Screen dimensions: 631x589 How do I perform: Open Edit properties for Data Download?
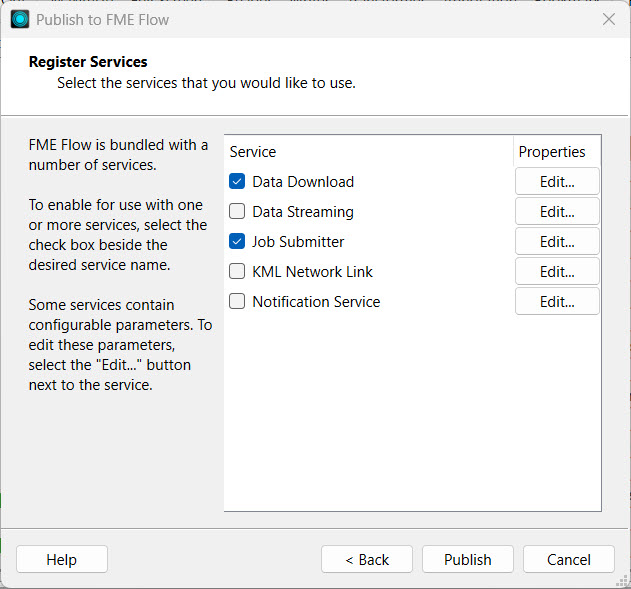[x=557, y=182]
